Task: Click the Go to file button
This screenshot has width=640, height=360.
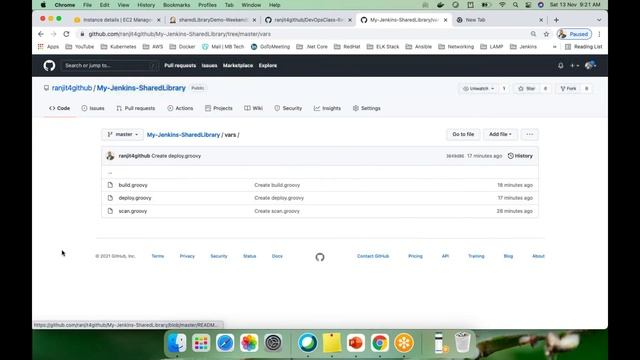Action: point(463,134)
